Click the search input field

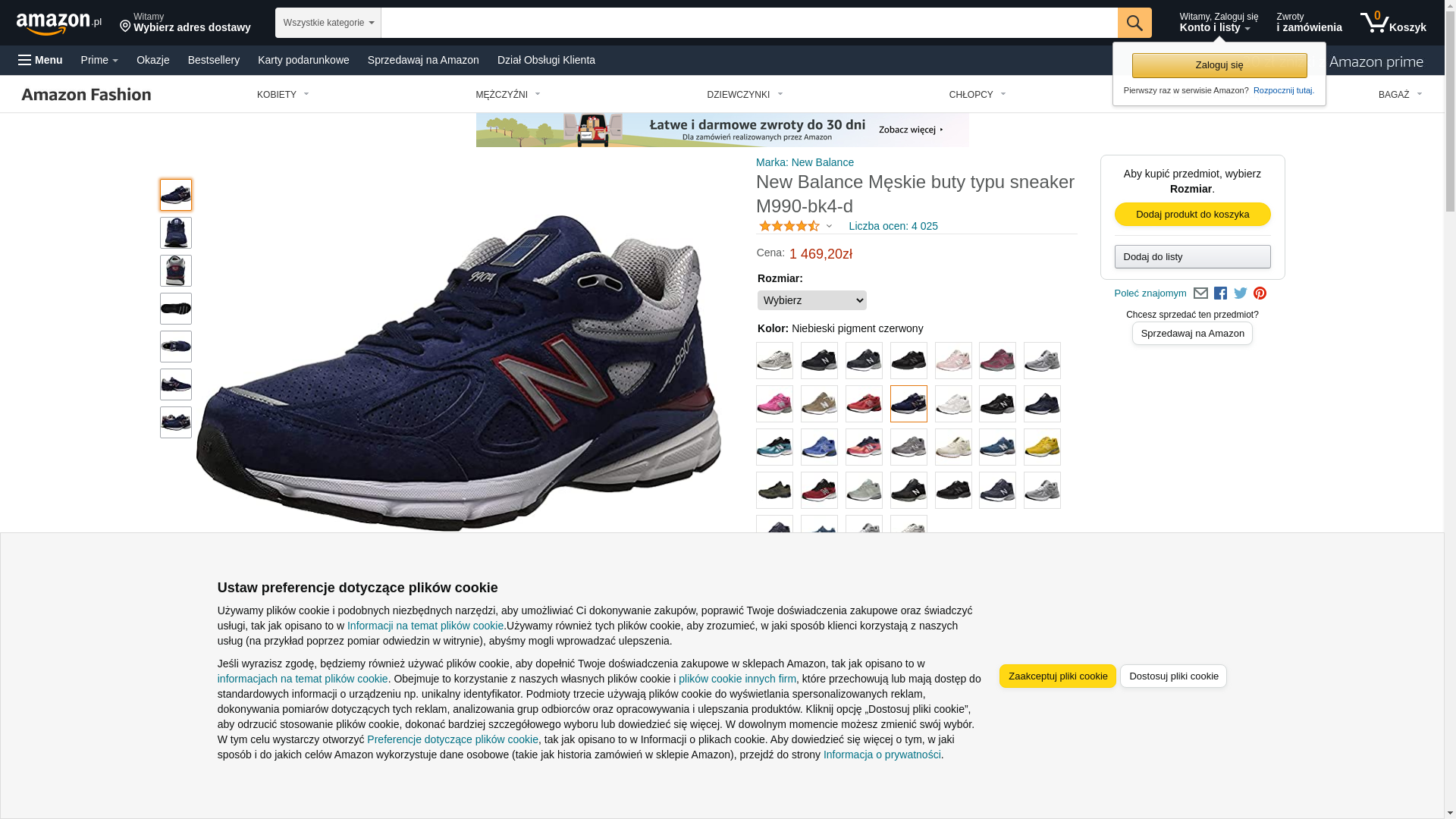[748, 23]
